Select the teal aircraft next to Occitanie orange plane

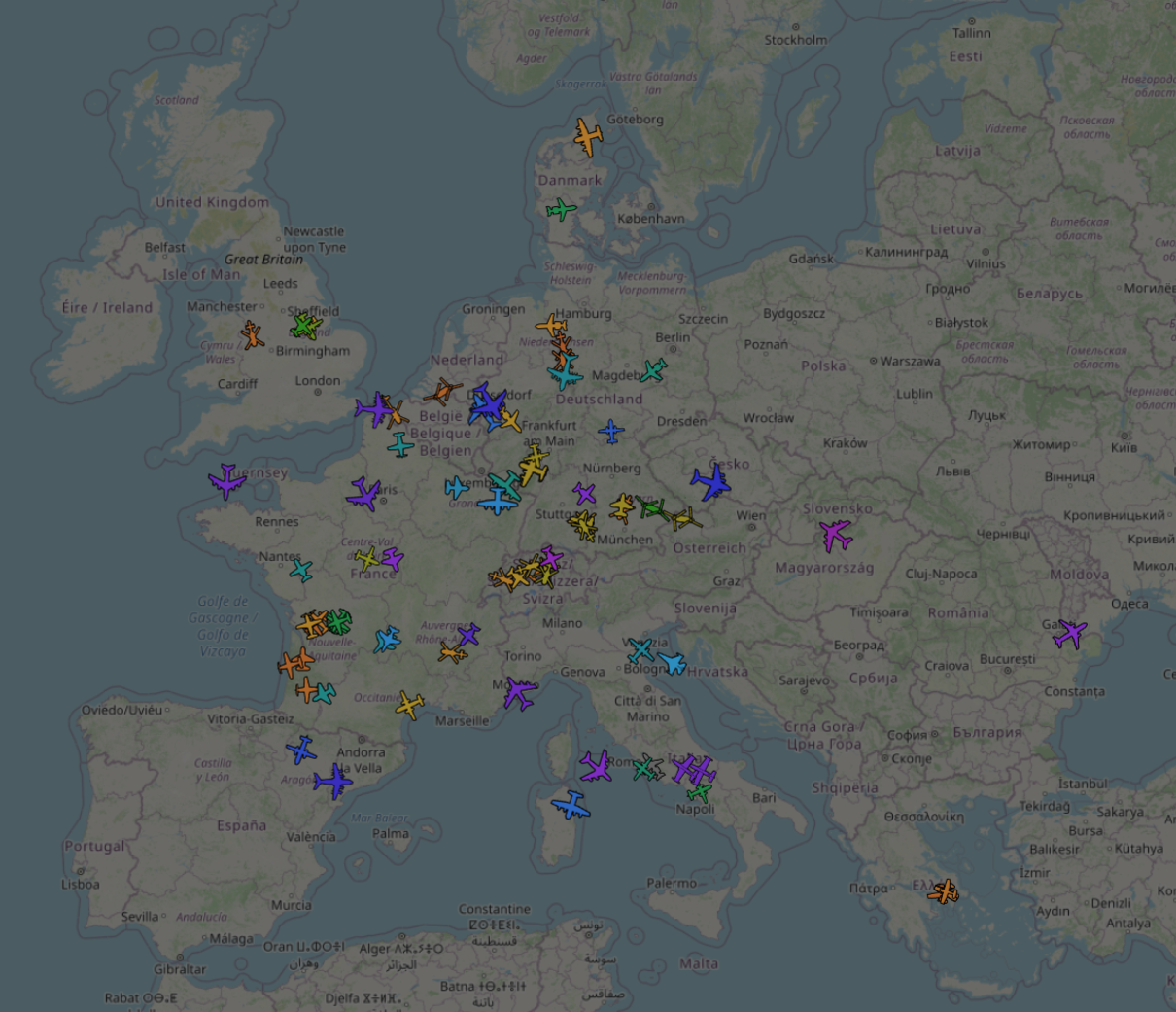pos(325,693)
